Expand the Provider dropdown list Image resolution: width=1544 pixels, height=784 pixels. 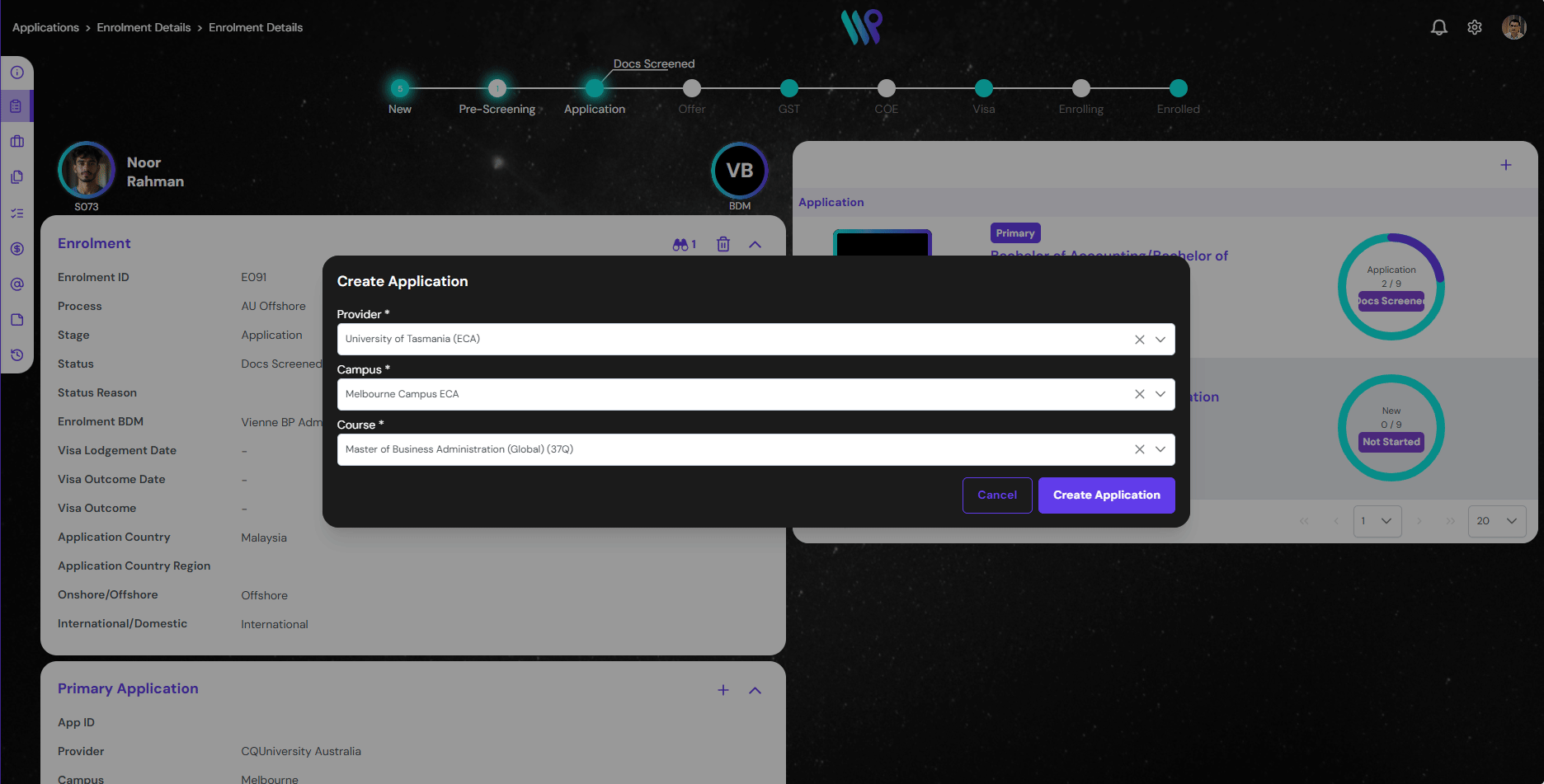1160,340
